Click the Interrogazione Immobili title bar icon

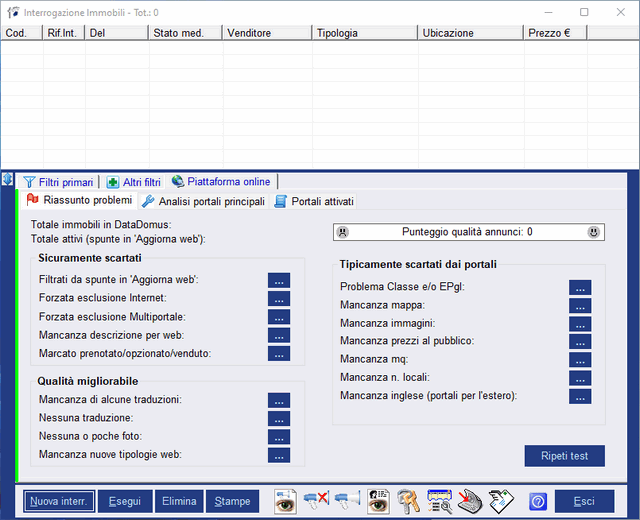pyautogui.click(x=13, y=12)
